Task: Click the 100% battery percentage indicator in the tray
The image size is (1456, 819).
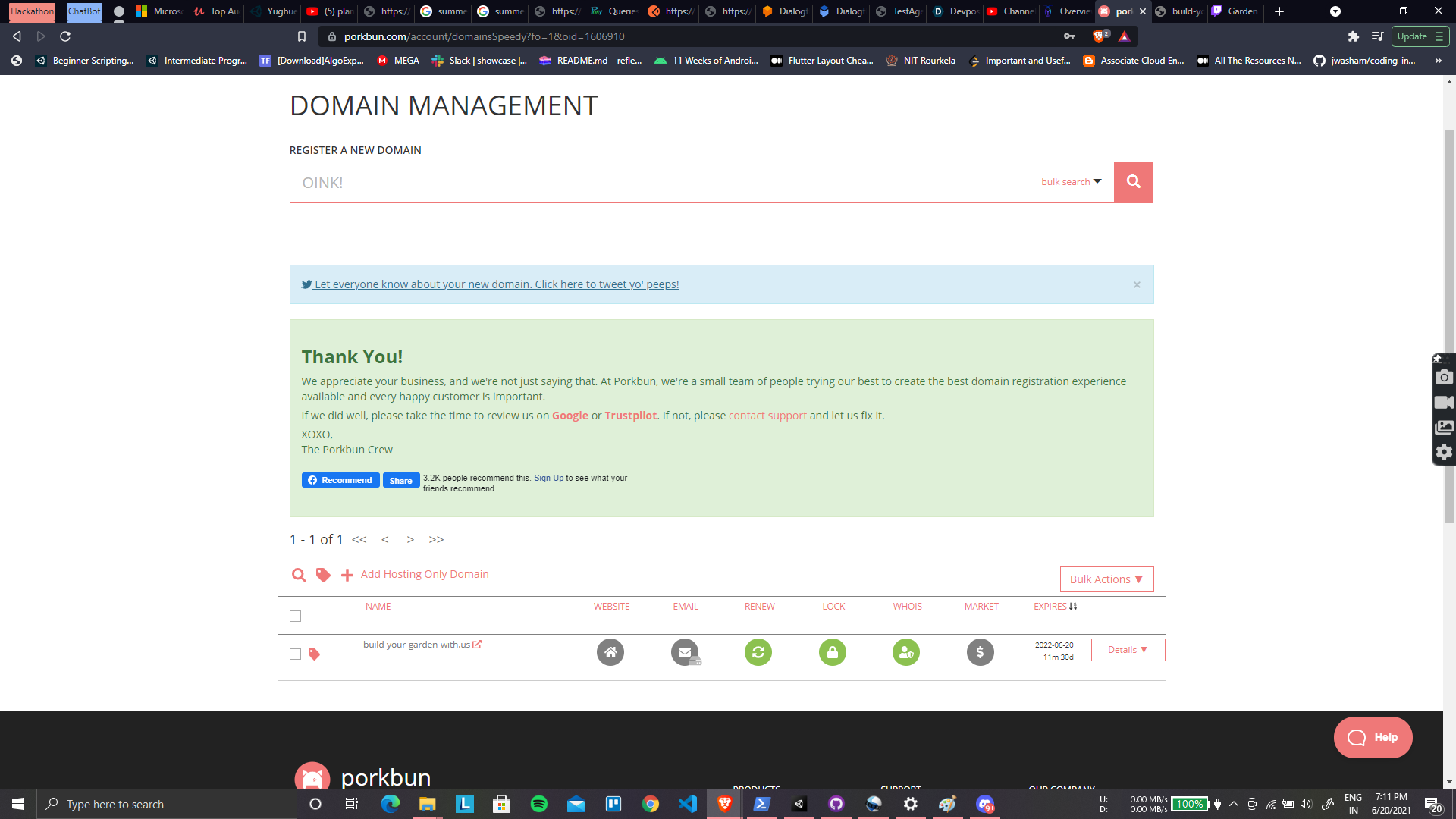Action: pos(1188,804)
